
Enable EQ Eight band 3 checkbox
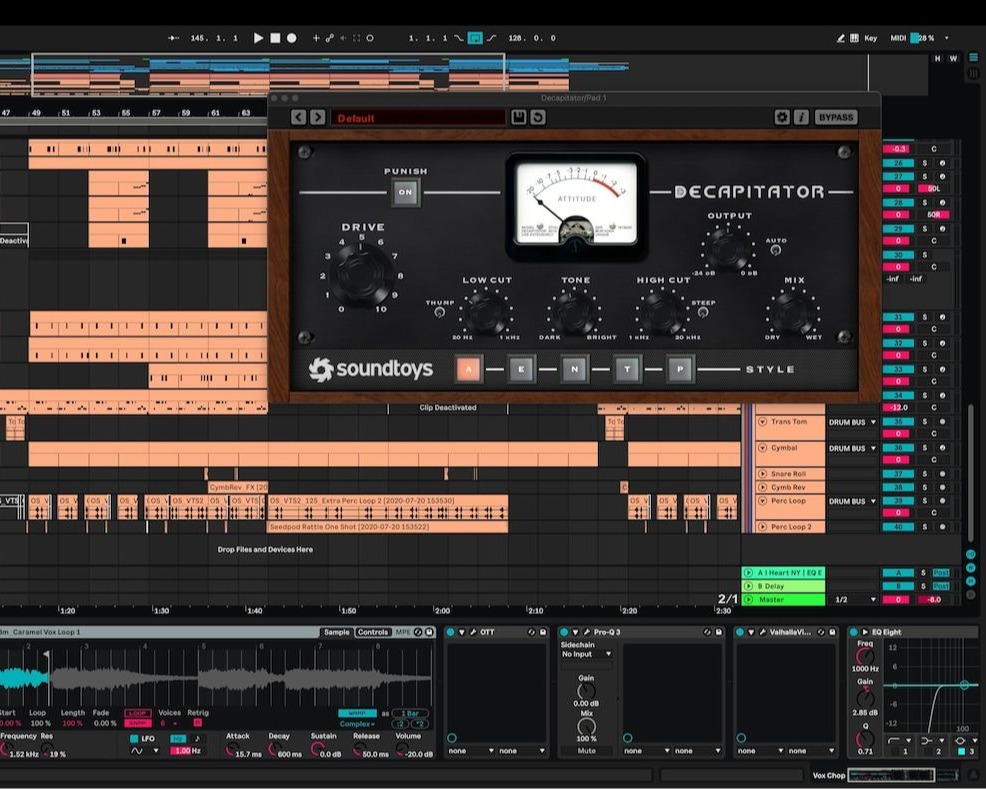[961, 751]
